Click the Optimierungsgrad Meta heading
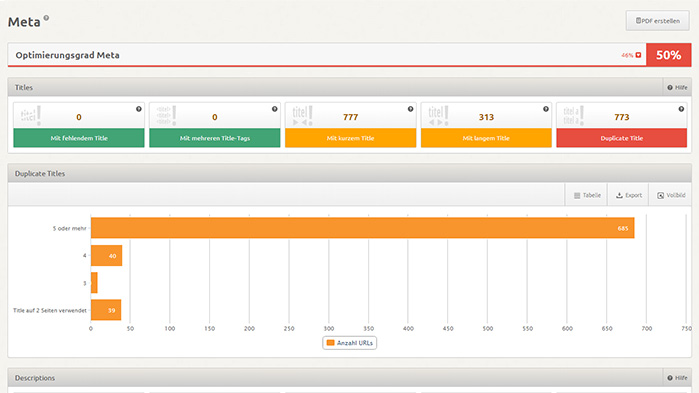 [67, 55]
